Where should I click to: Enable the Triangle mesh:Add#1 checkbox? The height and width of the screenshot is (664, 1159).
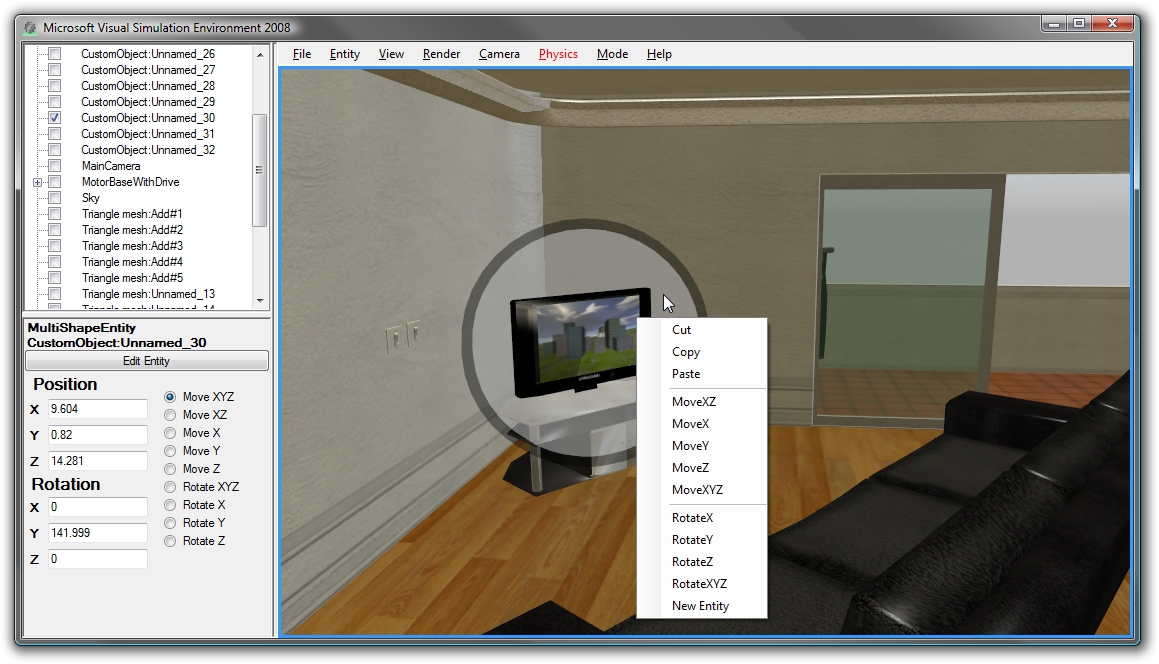pyautogui.click(x=53, y=213)
